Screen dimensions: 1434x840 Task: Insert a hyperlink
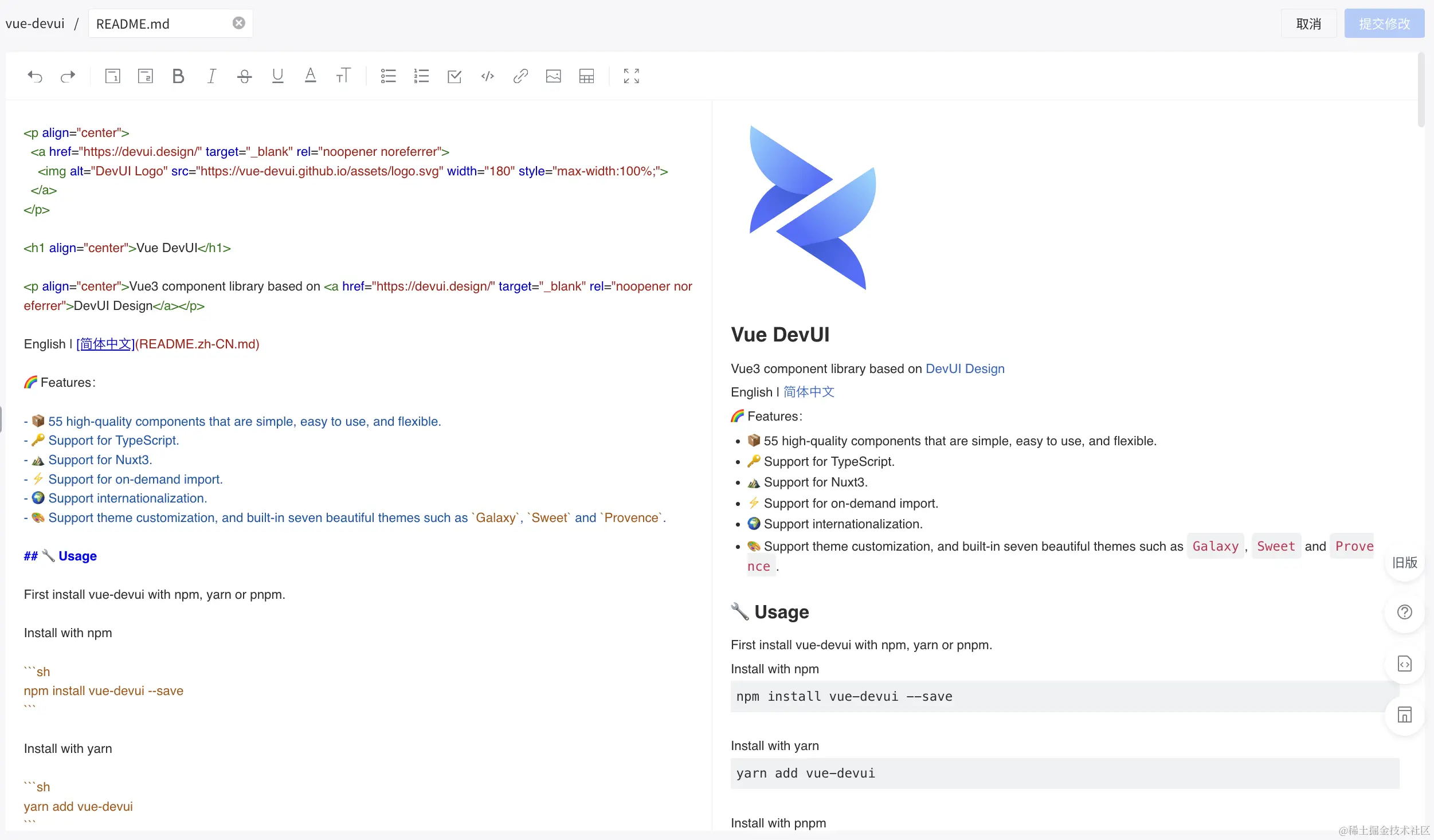pos(520,76)
